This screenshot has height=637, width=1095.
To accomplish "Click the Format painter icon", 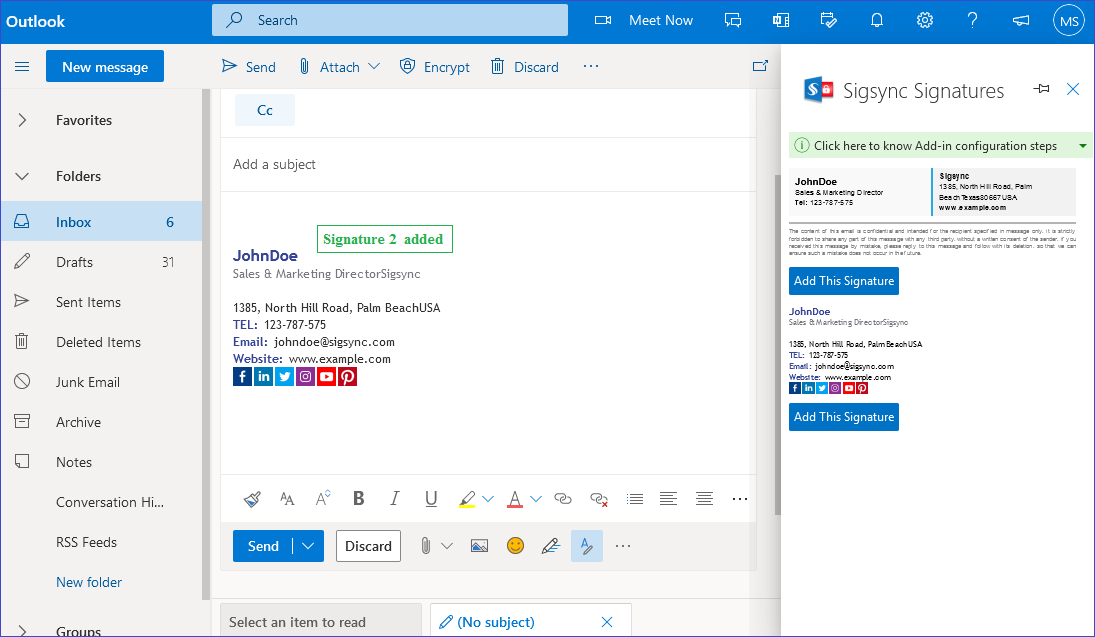I will 253,498.
